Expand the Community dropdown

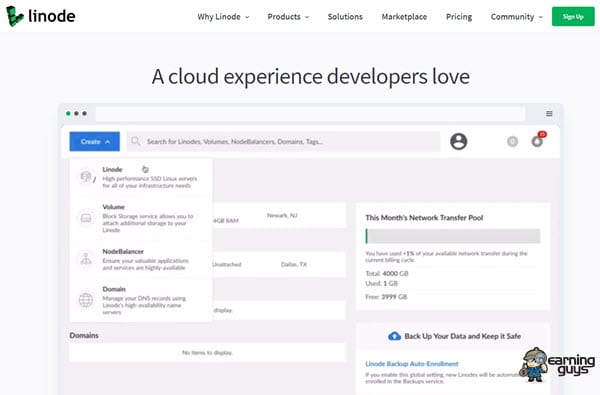point(517,17)
